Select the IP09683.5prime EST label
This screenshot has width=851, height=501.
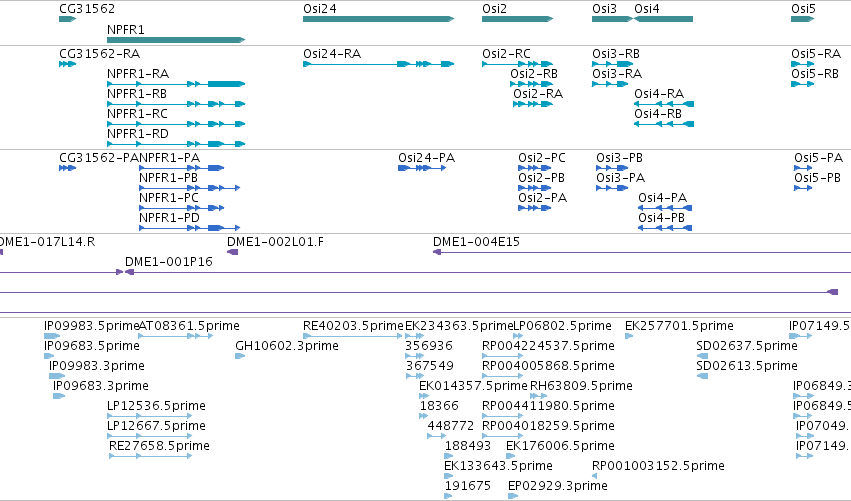click(92, 346)
